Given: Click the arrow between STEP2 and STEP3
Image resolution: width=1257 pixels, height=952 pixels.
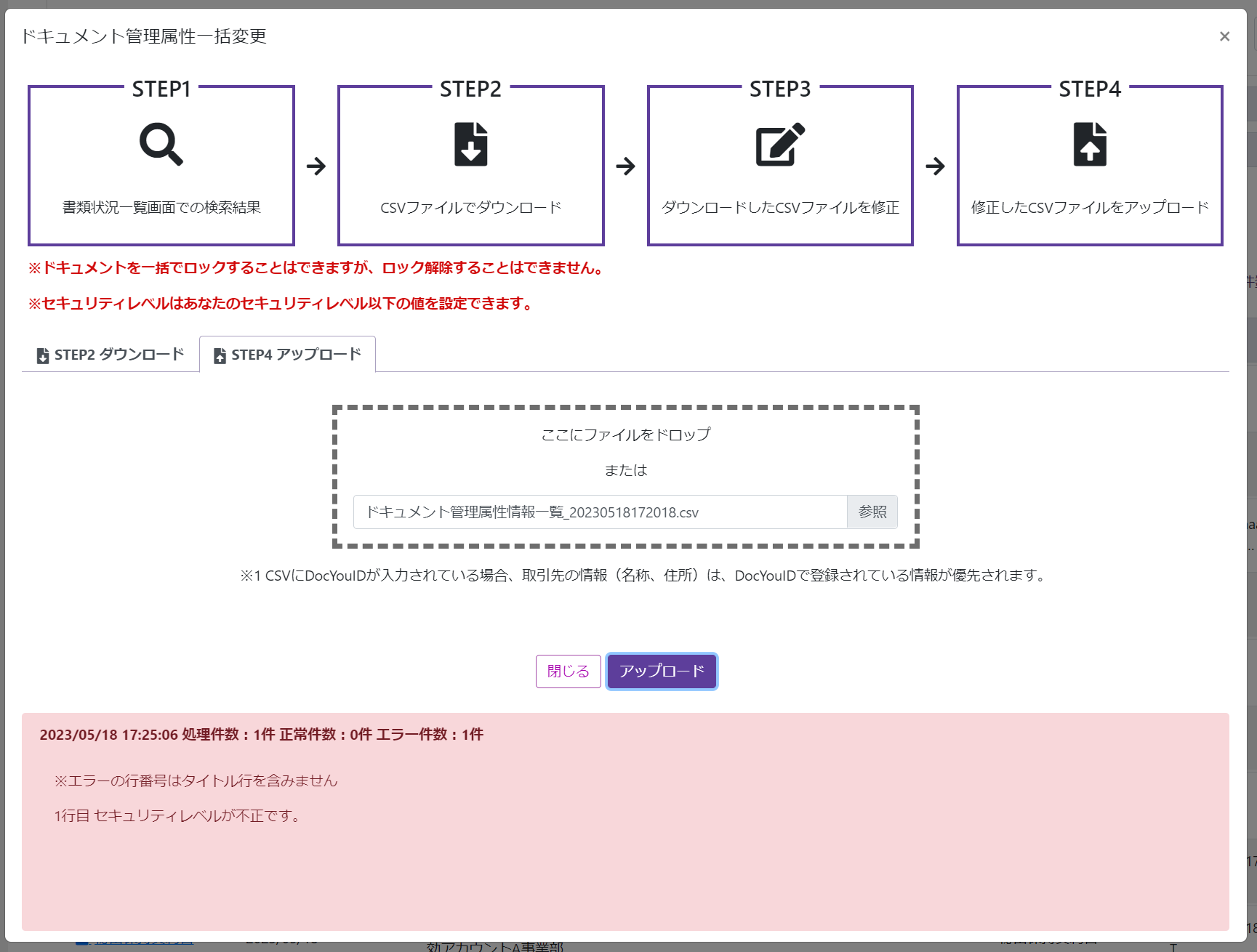Looking at the screenshot, I should [x=625, y=166].
